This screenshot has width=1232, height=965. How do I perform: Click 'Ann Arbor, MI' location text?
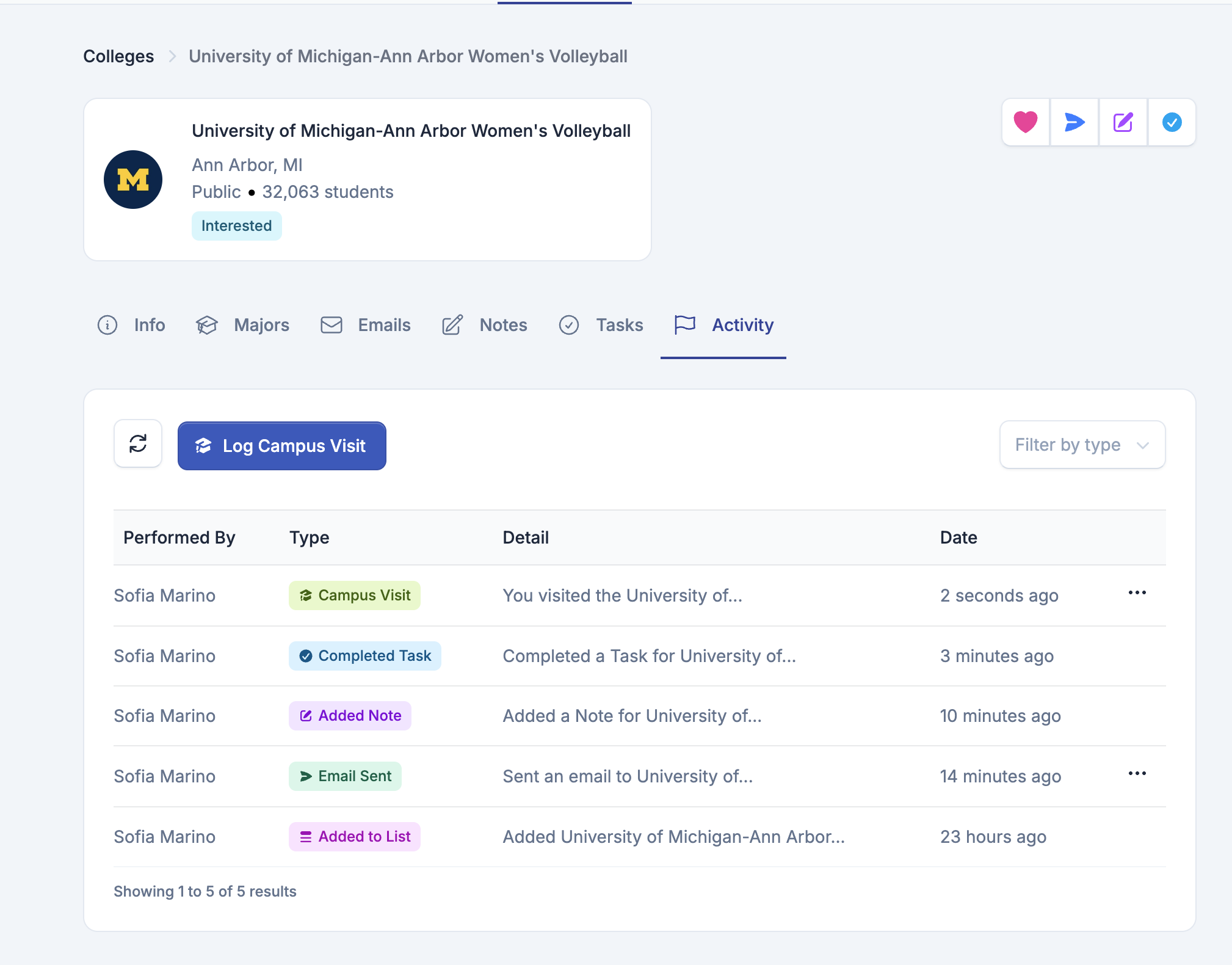coord(247,165)
